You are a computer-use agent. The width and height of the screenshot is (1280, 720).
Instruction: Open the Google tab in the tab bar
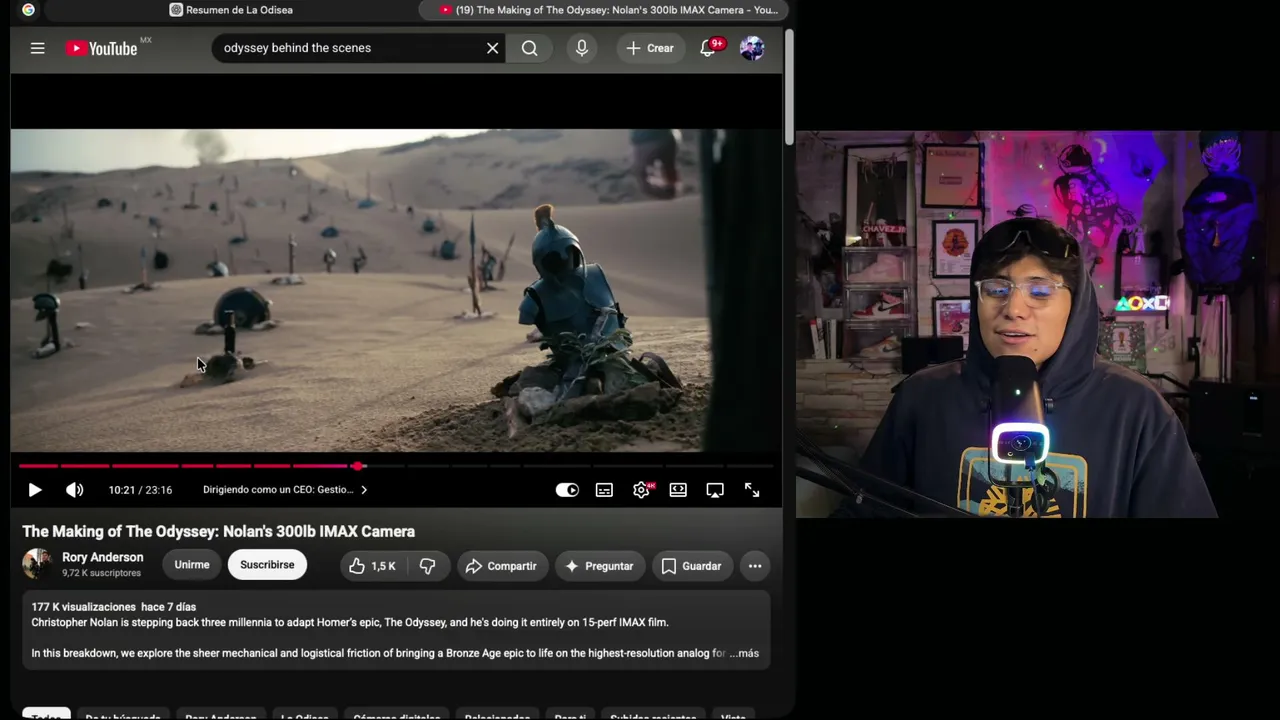coord(28,10)
